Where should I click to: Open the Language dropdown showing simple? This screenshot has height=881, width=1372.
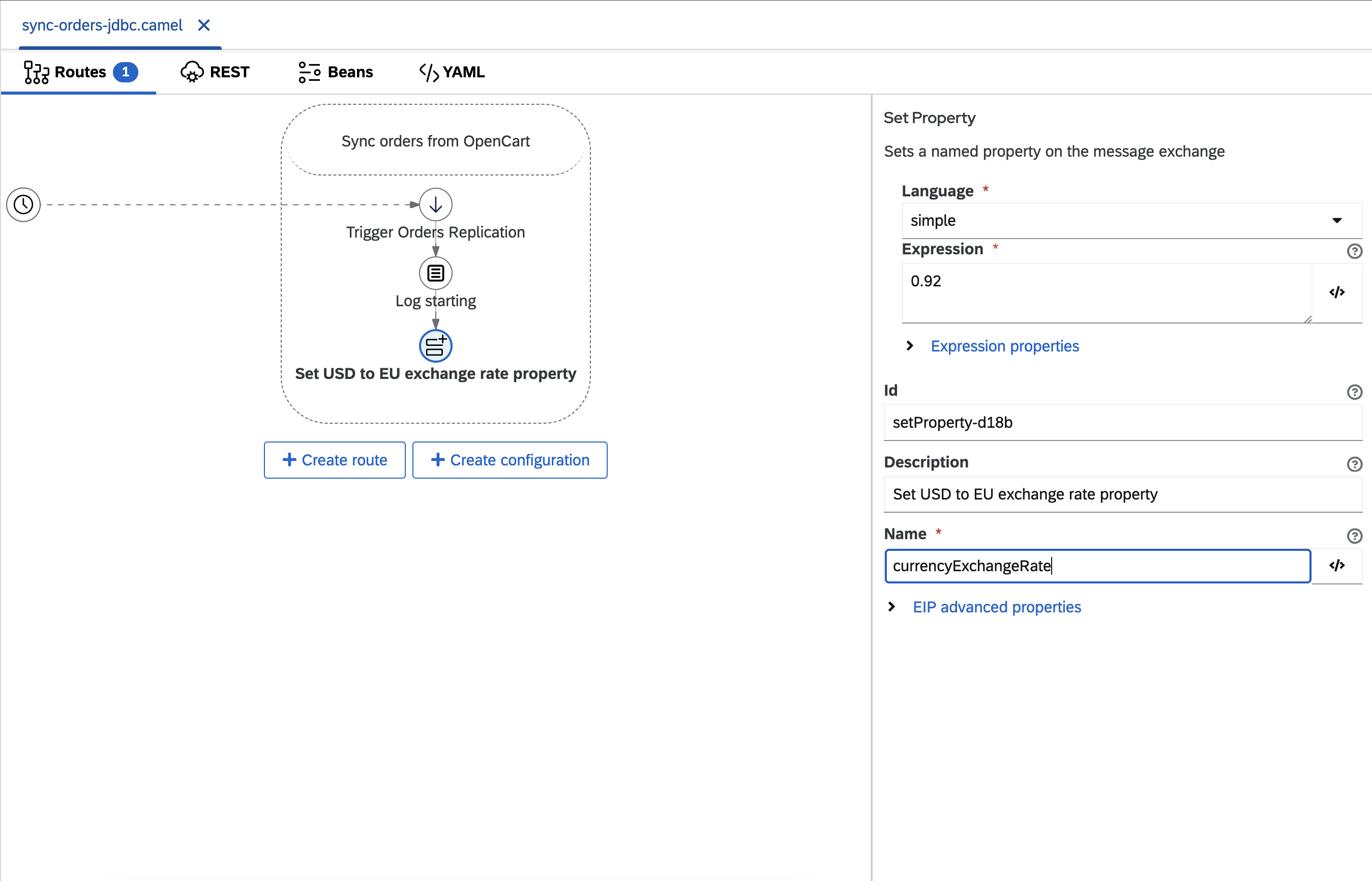(x=1132, y=220)
